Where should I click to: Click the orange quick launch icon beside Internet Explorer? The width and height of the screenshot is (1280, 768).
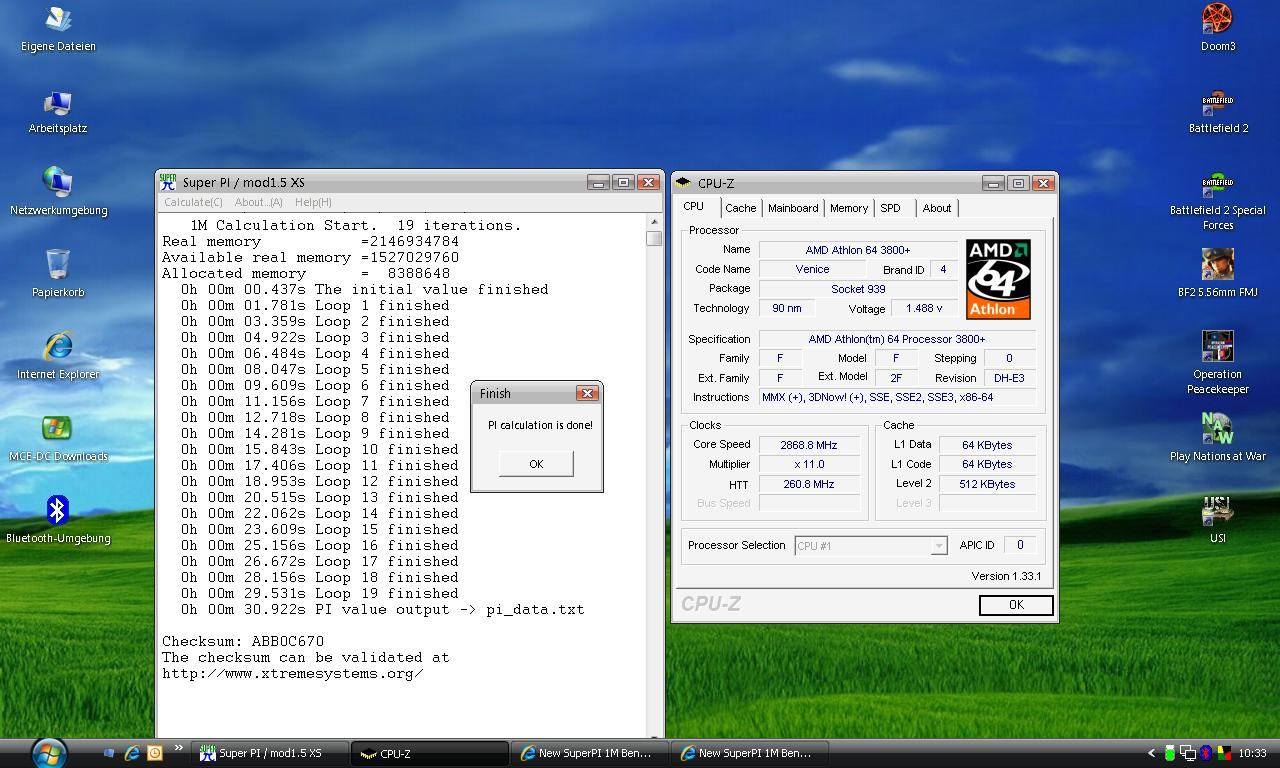[154, 753]
